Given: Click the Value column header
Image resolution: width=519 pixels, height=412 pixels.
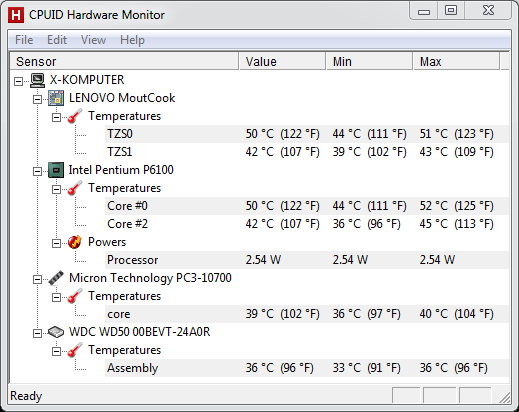Looking at the screenshot, I should point(282,61).
